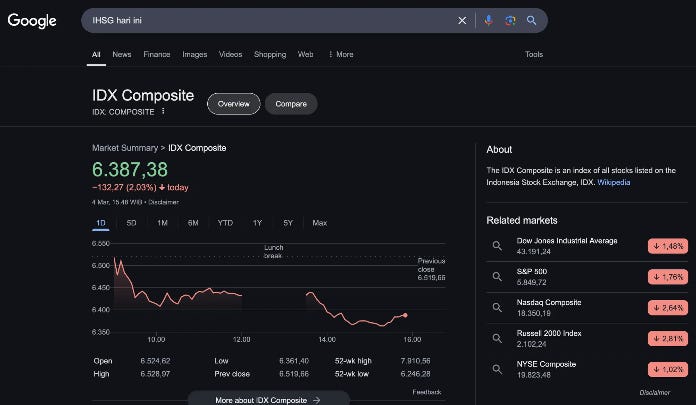
Task: Click the Open value 6.524,62
Action: coord(155,361)
